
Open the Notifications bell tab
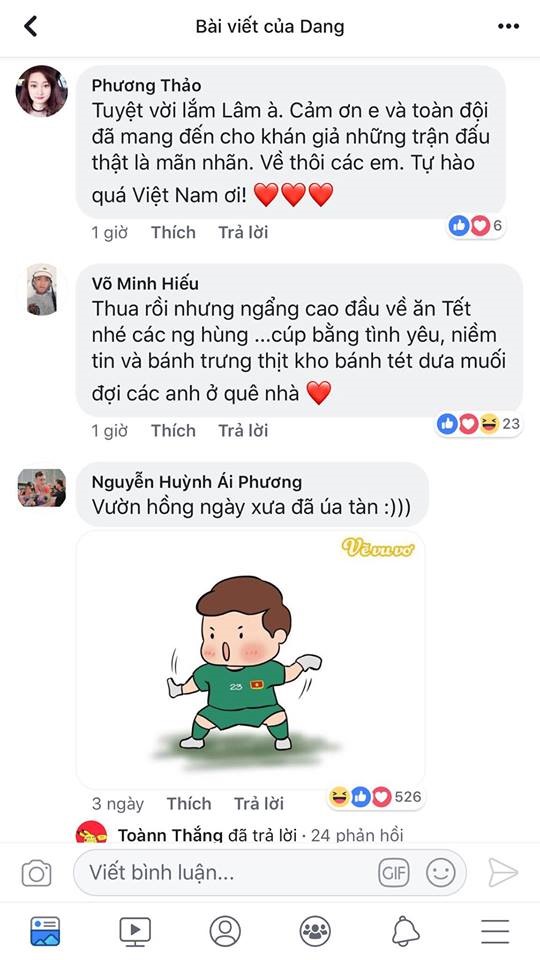[405, 931]
